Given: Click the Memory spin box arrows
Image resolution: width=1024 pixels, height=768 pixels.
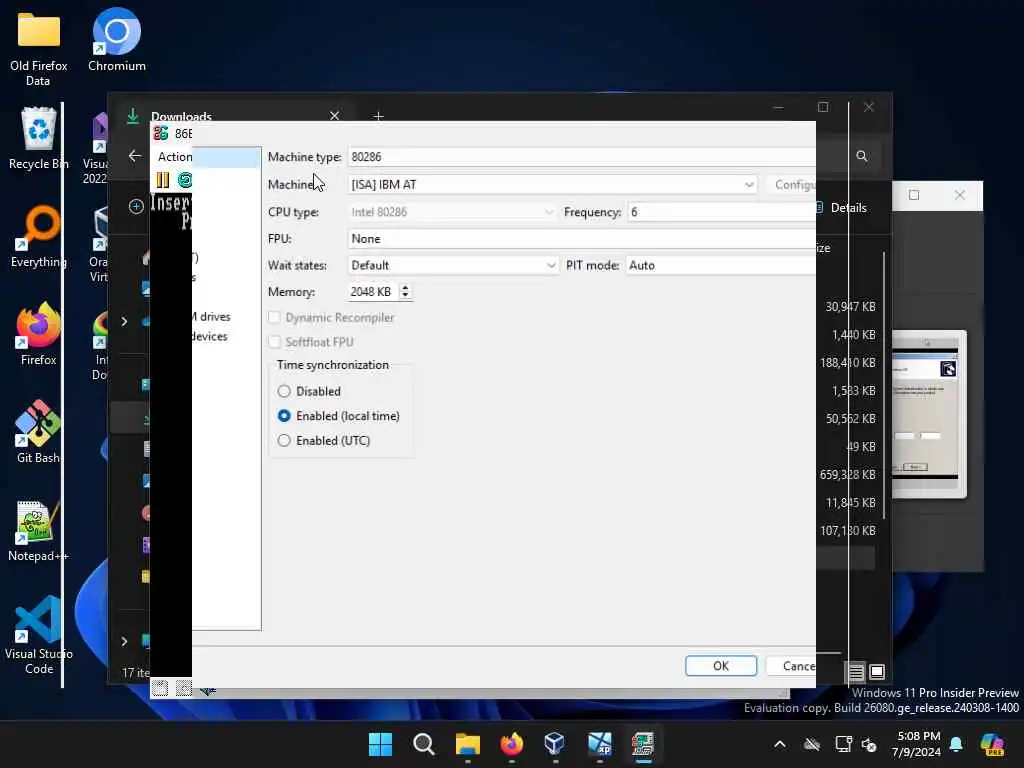Looking at the screenshot, I should (405, 292).
